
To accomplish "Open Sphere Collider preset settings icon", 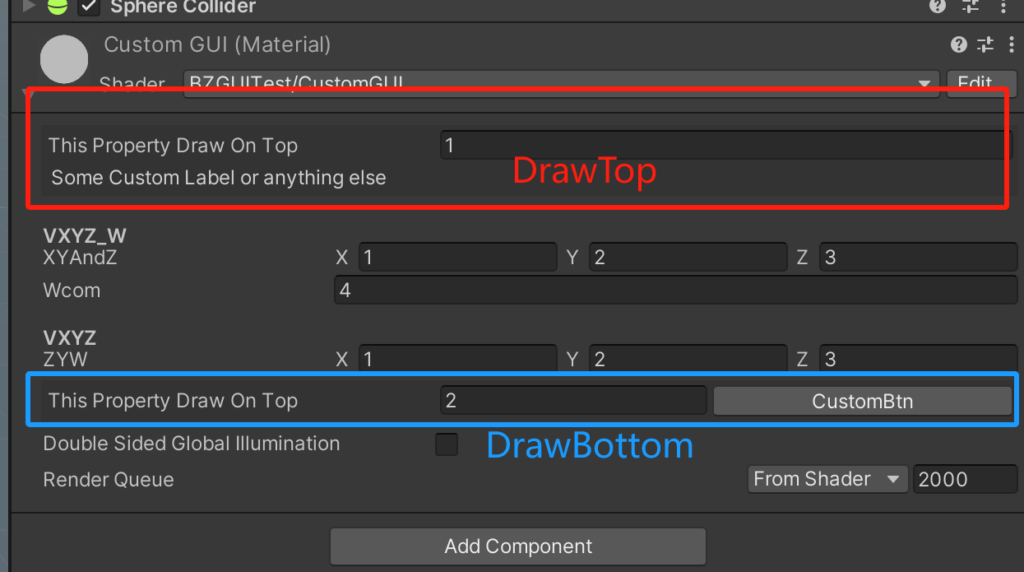I will pyautogui.click(x=970, y=6).
